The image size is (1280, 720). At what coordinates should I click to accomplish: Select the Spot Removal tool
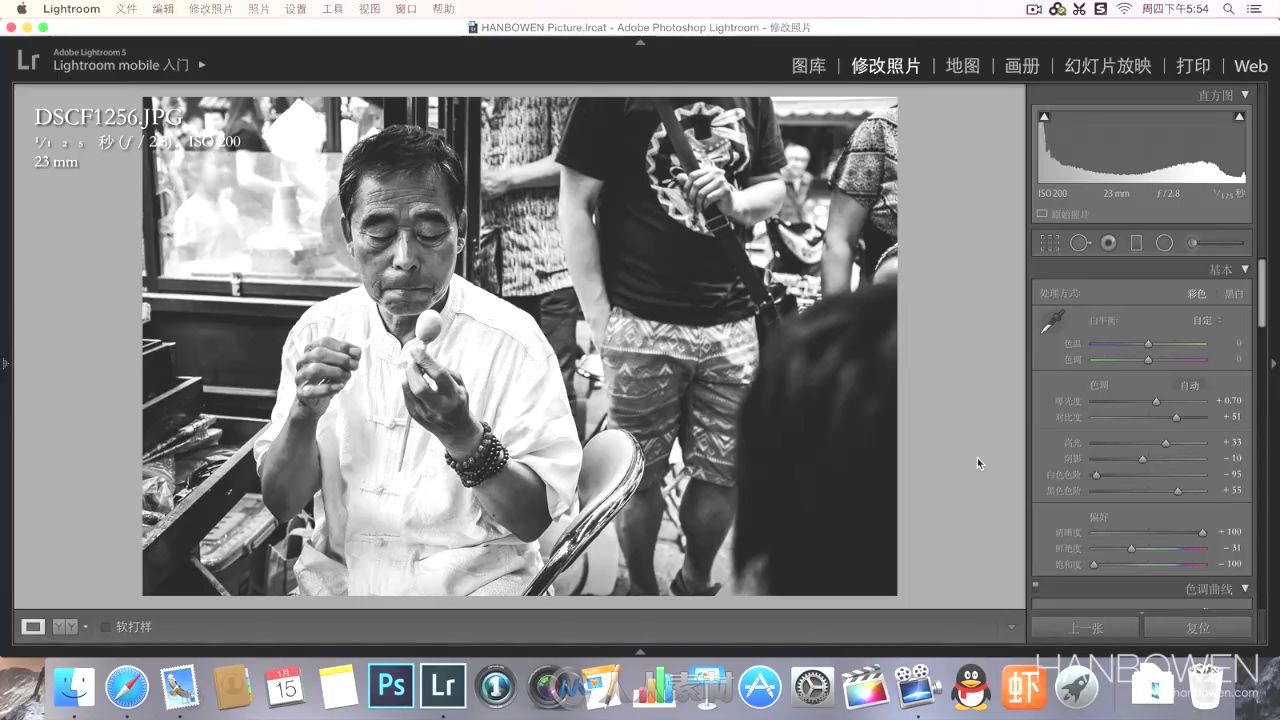click(1079, 243)
